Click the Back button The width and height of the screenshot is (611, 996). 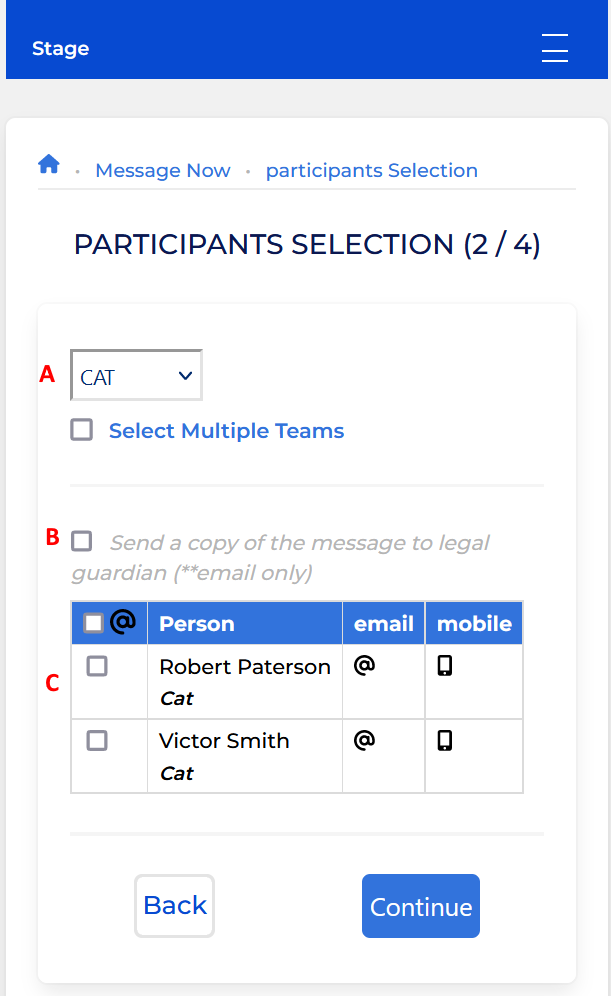(x=175, y=906)
